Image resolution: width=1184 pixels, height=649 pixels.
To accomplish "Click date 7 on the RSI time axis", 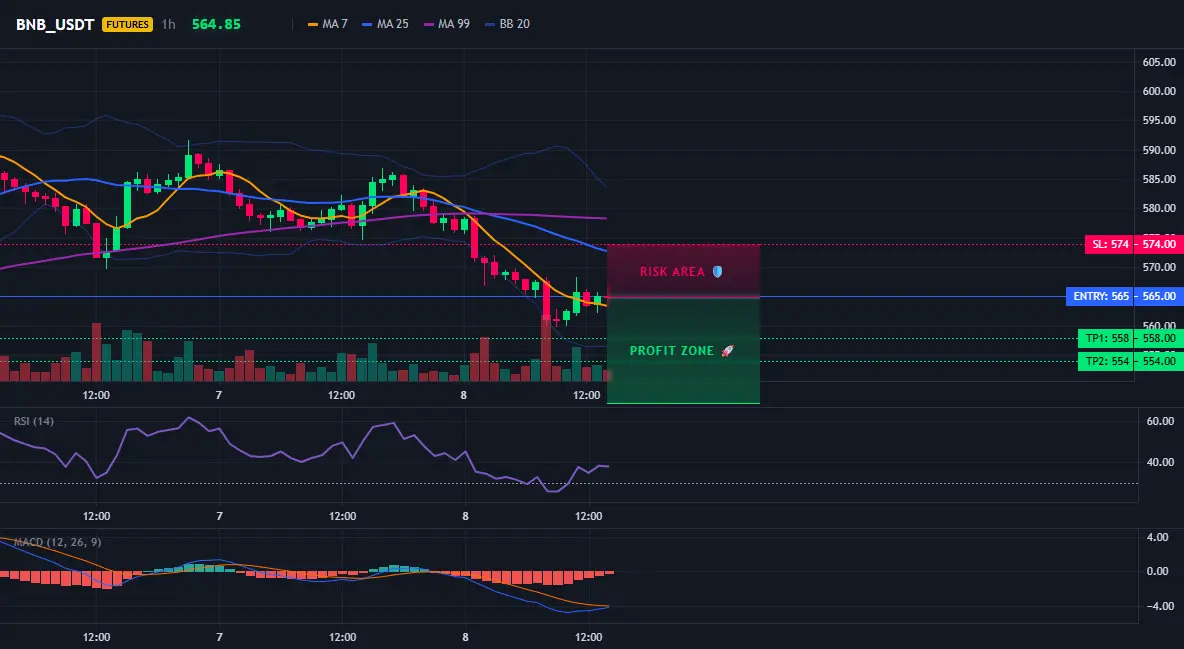I will point(220,516).
